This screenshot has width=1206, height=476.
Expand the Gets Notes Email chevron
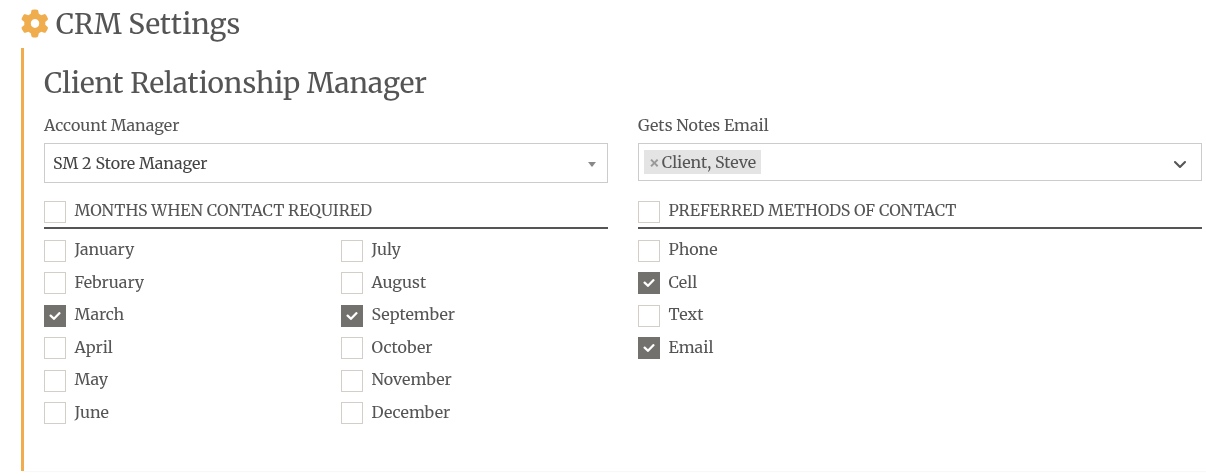pos(1179,163)
